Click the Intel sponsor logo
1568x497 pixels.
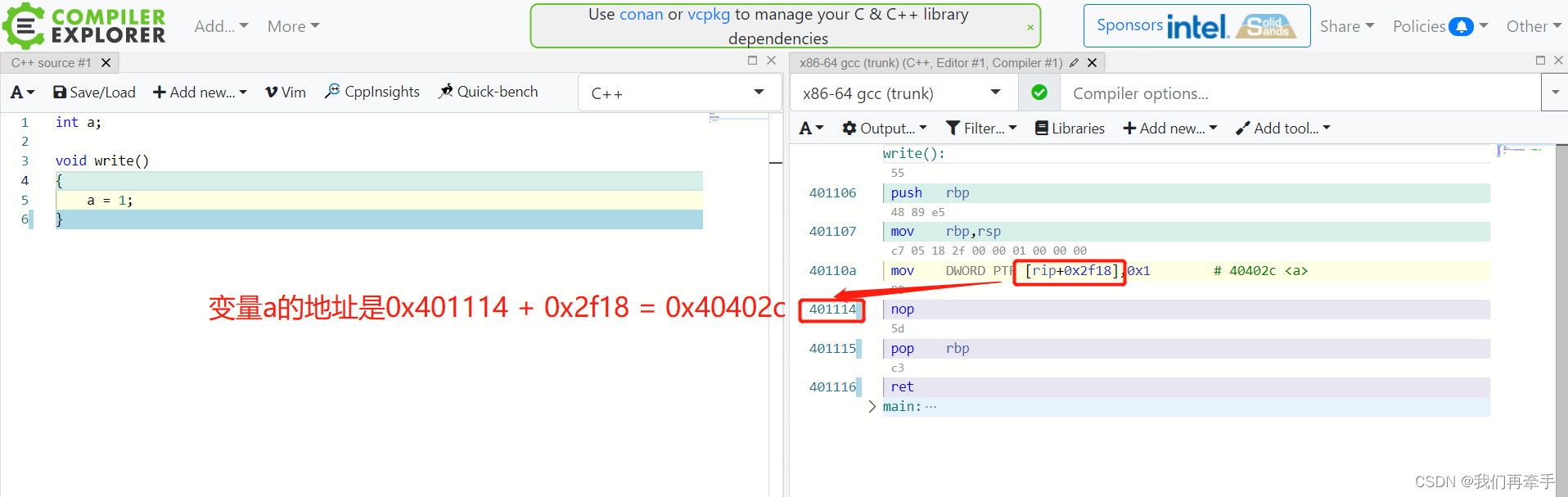(x=1198, y=26)
